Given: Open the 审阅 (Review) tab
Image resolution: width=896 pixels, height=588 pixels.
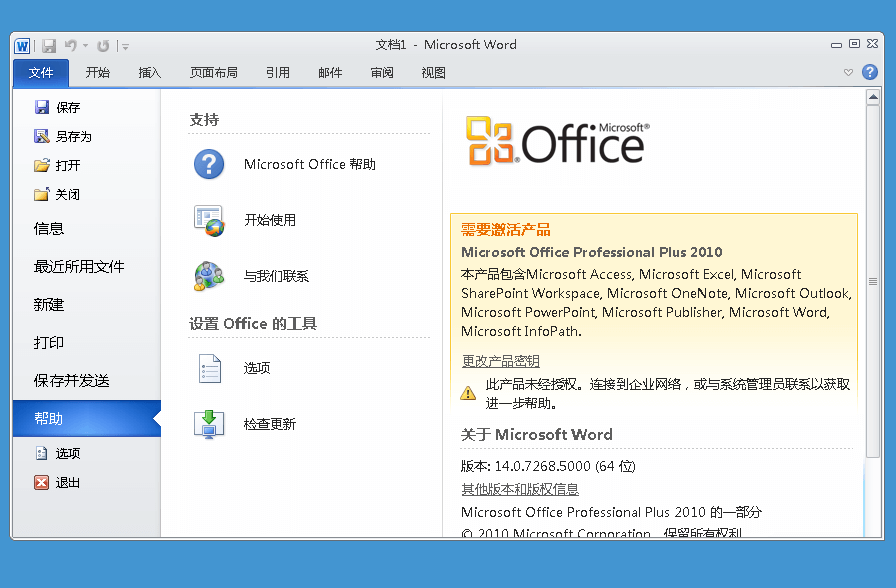Looking at the screenshot, I should click(x=382, y=73).
